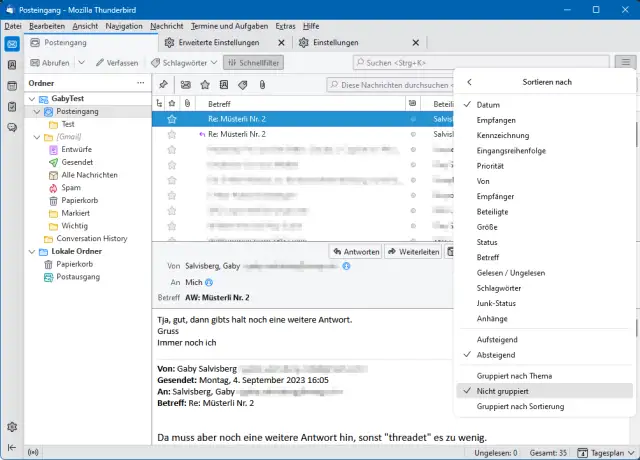Viewport: 640px width, 460px height.
Task: Open settings via the bottom-left gear icon
Action: point(11,427)
